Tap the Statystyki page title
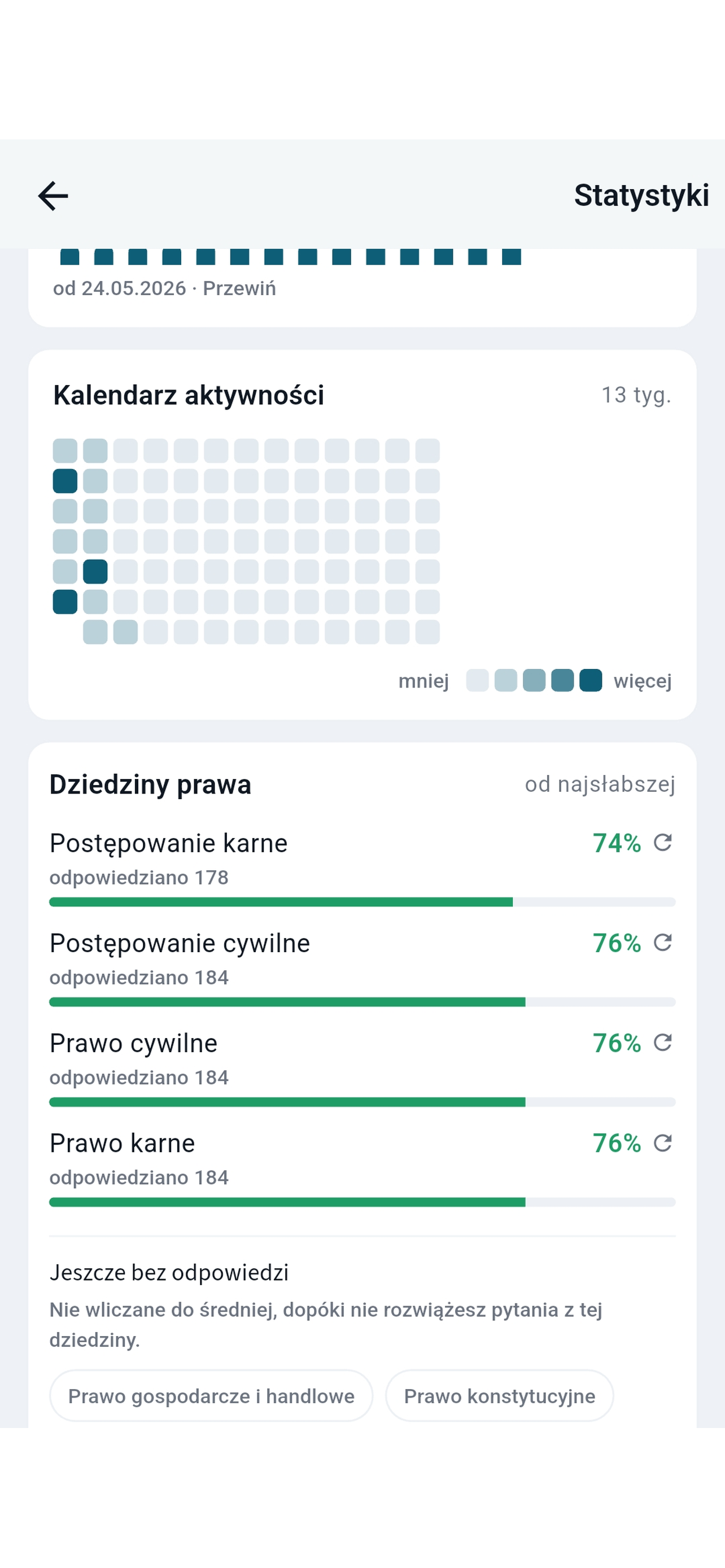The image size is (725, 1568). coord(641,195)
